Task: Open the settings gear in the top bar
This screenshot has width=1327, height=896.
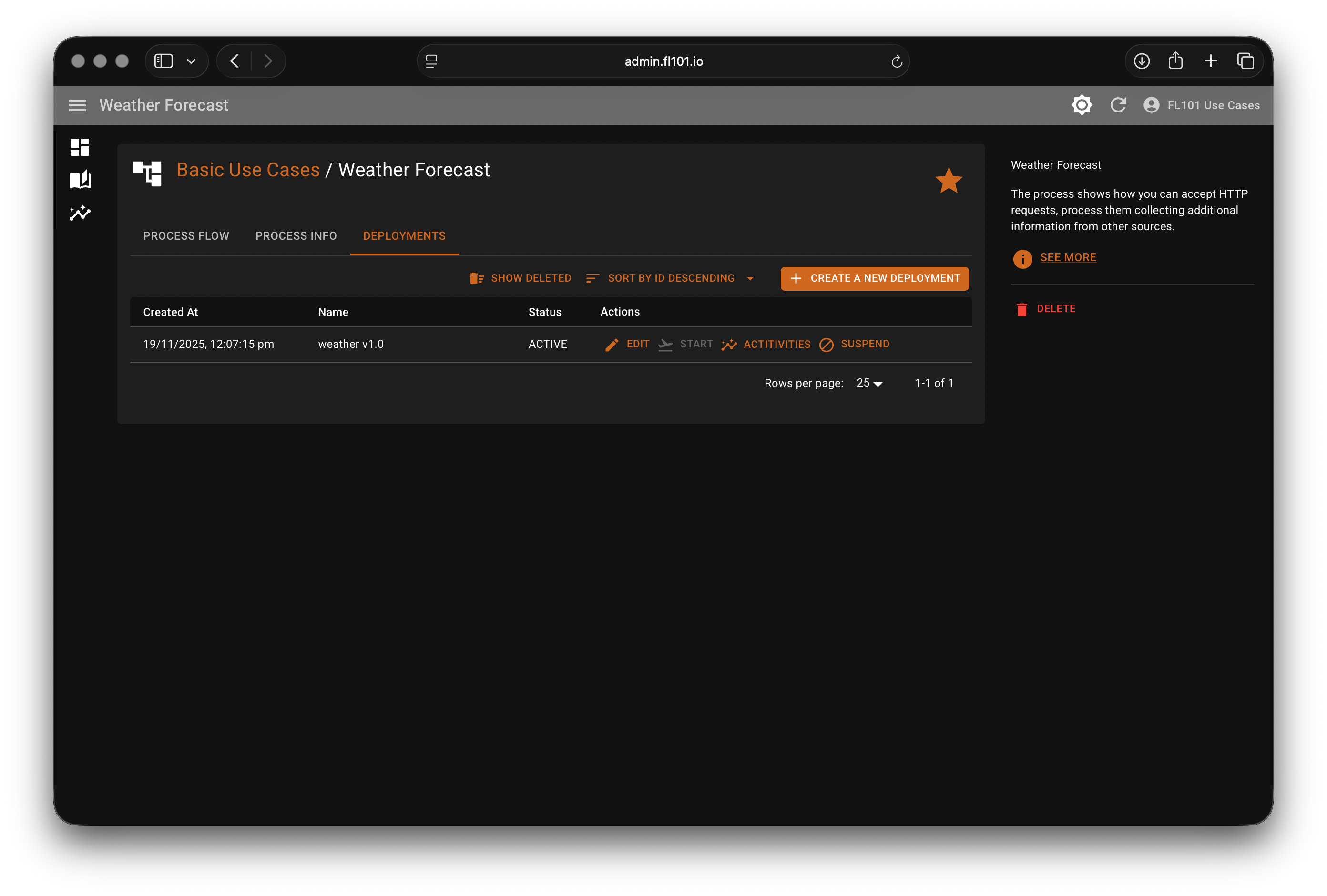Action: [1082, 105]
